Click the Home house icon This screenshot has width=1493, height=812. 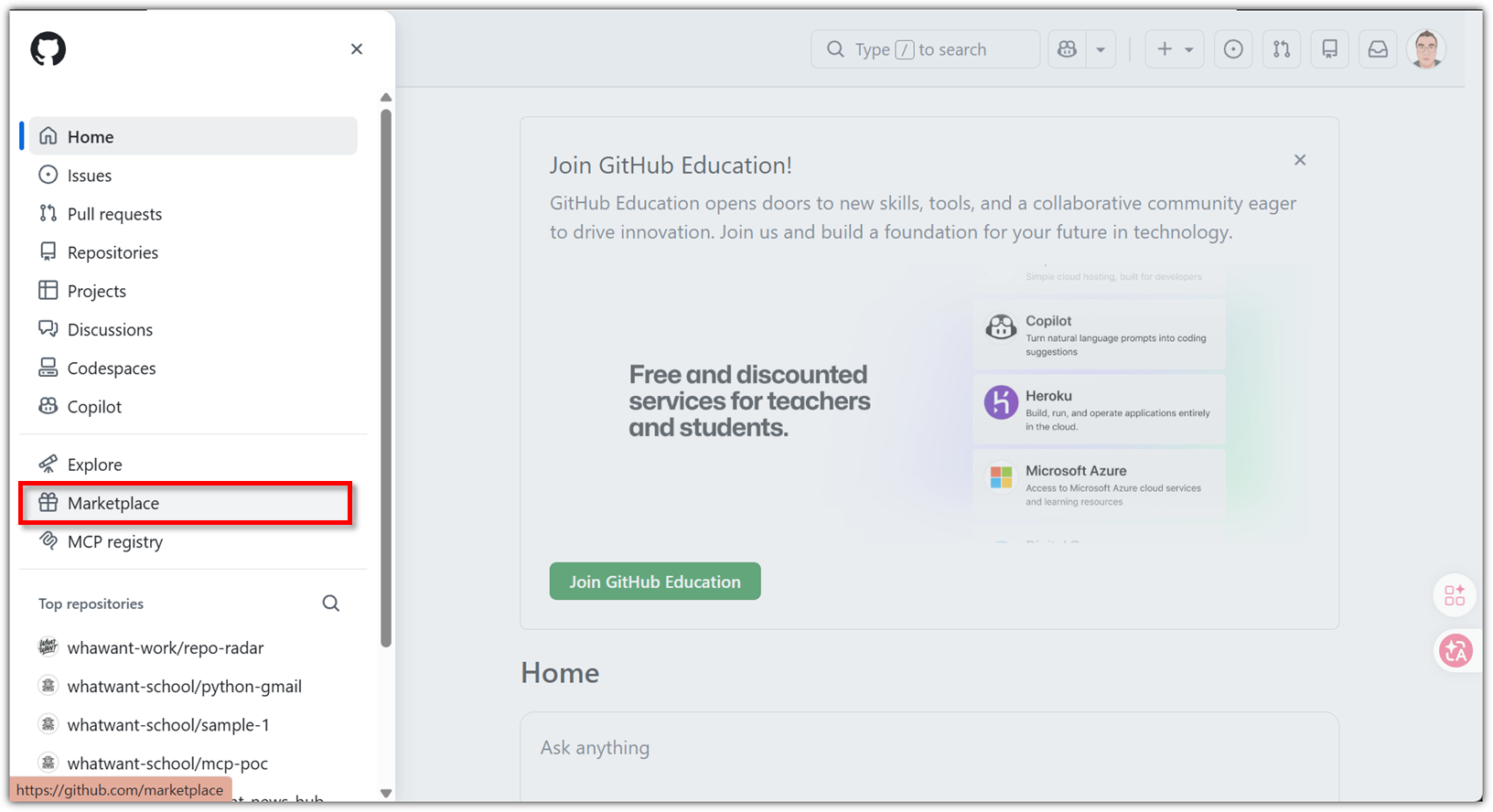48,136
